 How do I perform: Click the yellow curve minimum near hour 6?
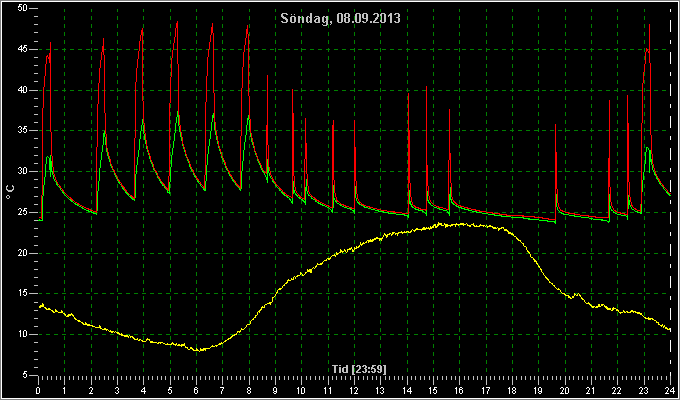pyautogui.click(x=197, y=350)
